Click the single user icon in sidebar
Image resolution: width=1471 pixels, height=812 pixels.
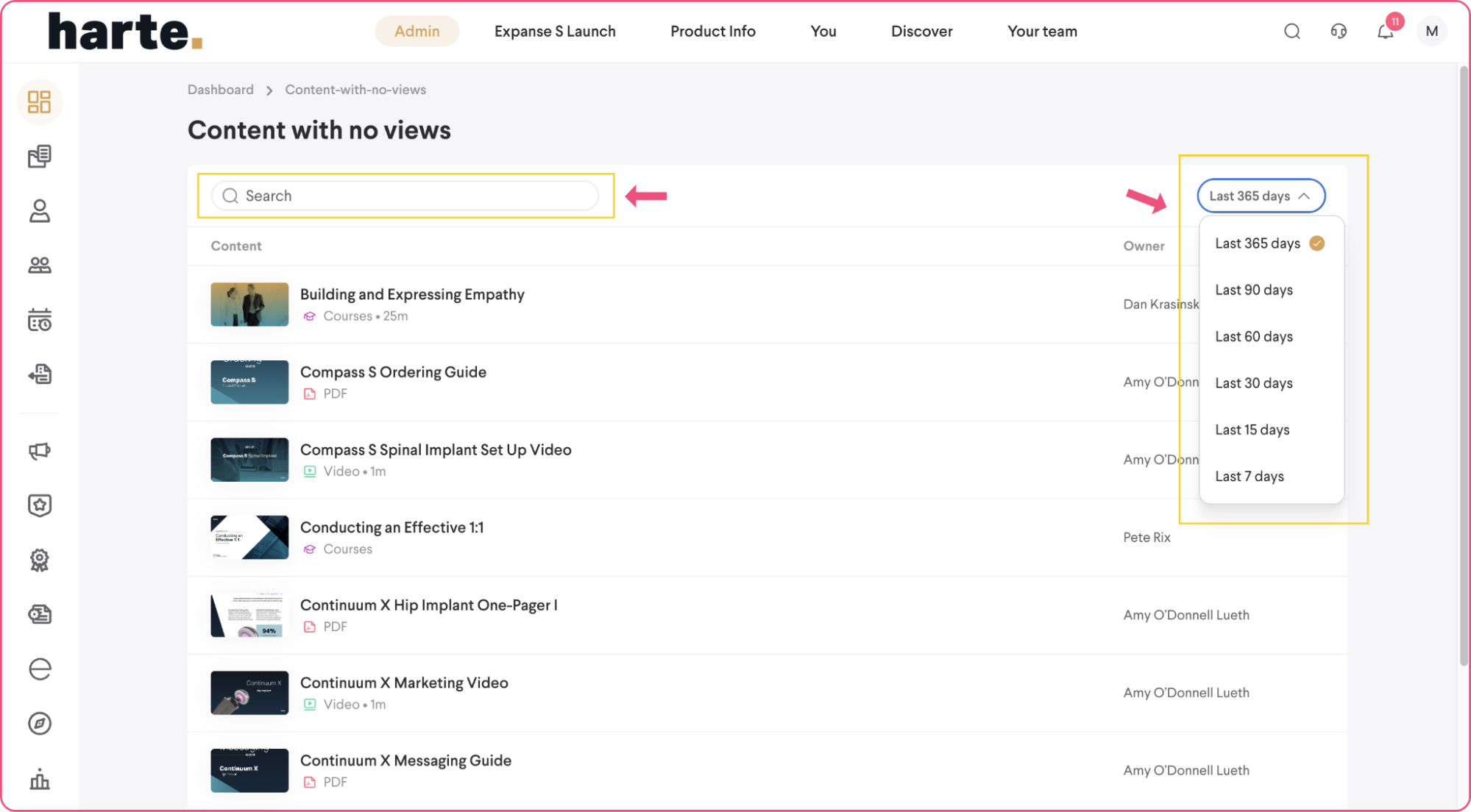click(39, 211)
